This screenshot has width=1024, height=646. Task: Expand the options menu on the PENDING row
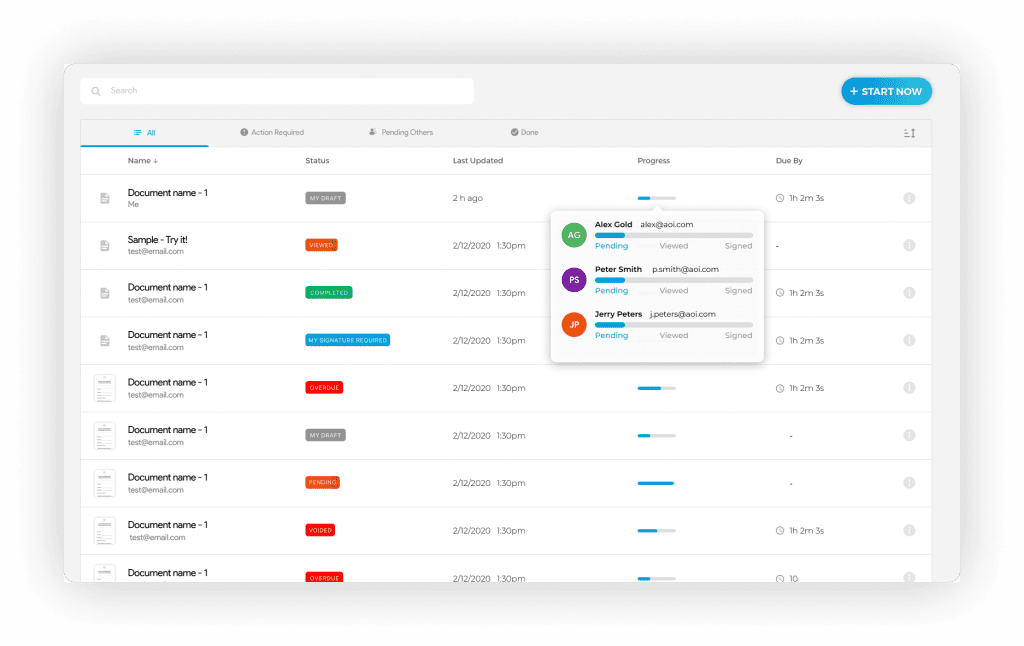point(909,483)
